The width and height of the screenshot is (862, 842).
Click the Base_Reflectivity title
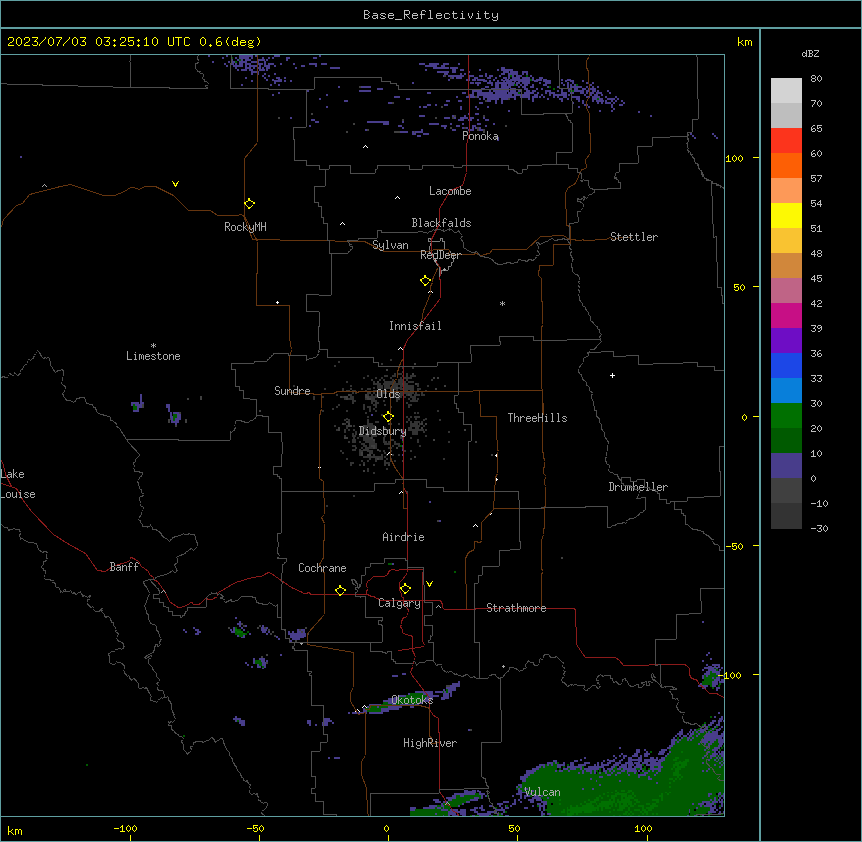pos(431,15)
